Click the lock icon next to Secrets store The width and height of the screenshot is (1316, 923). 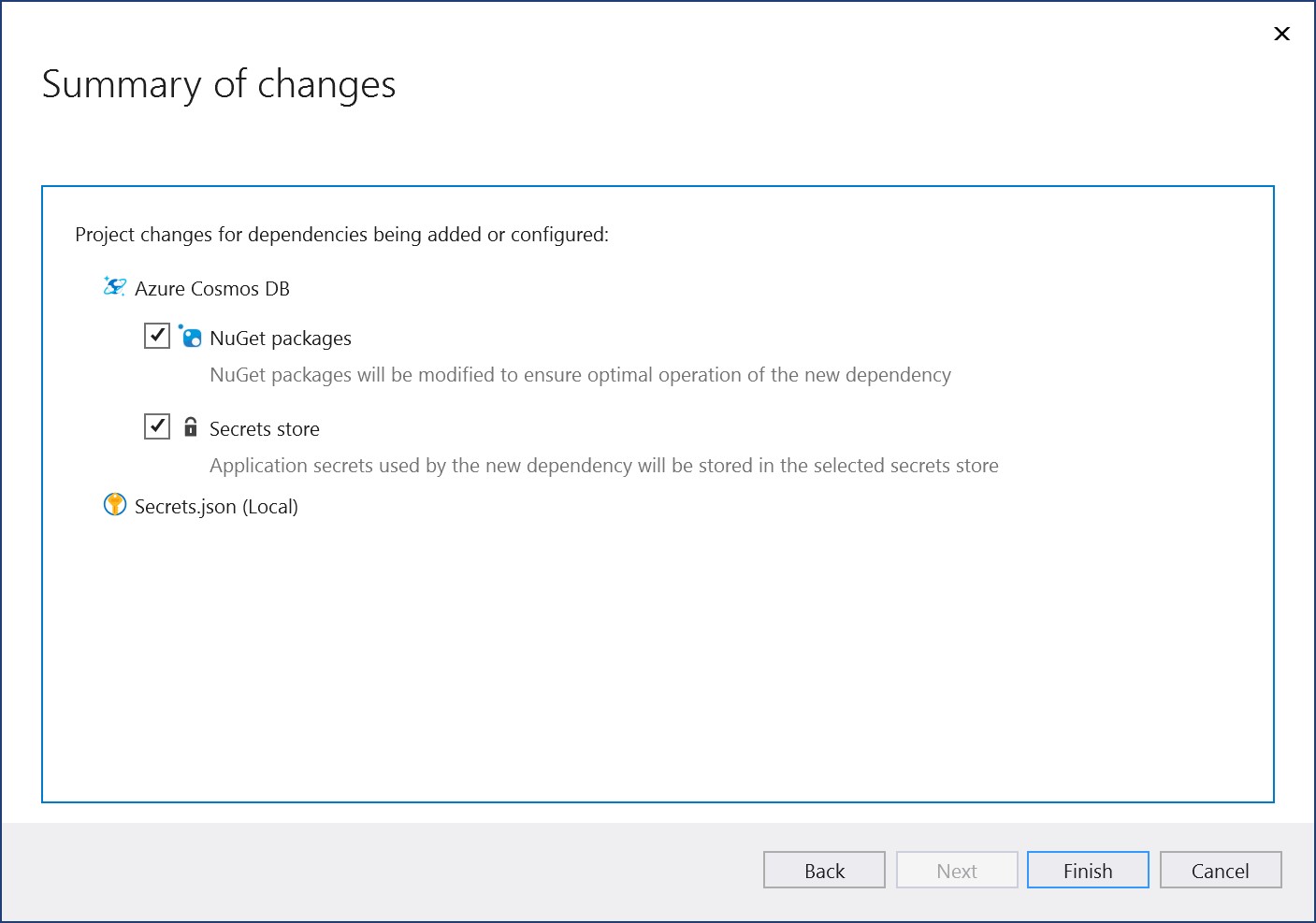(x=191, y=426)
